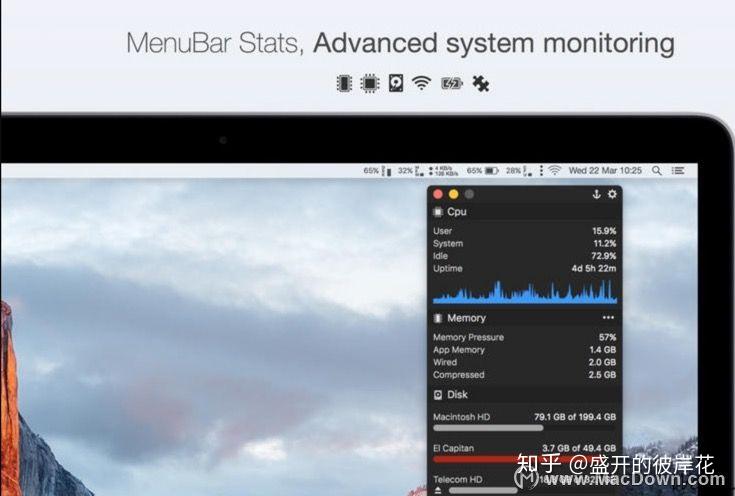Image resolution: width=735 pixels, height=496 pixels.
Task: Click the Compressed 2.5 GB row
Action: tap(525, 375)
